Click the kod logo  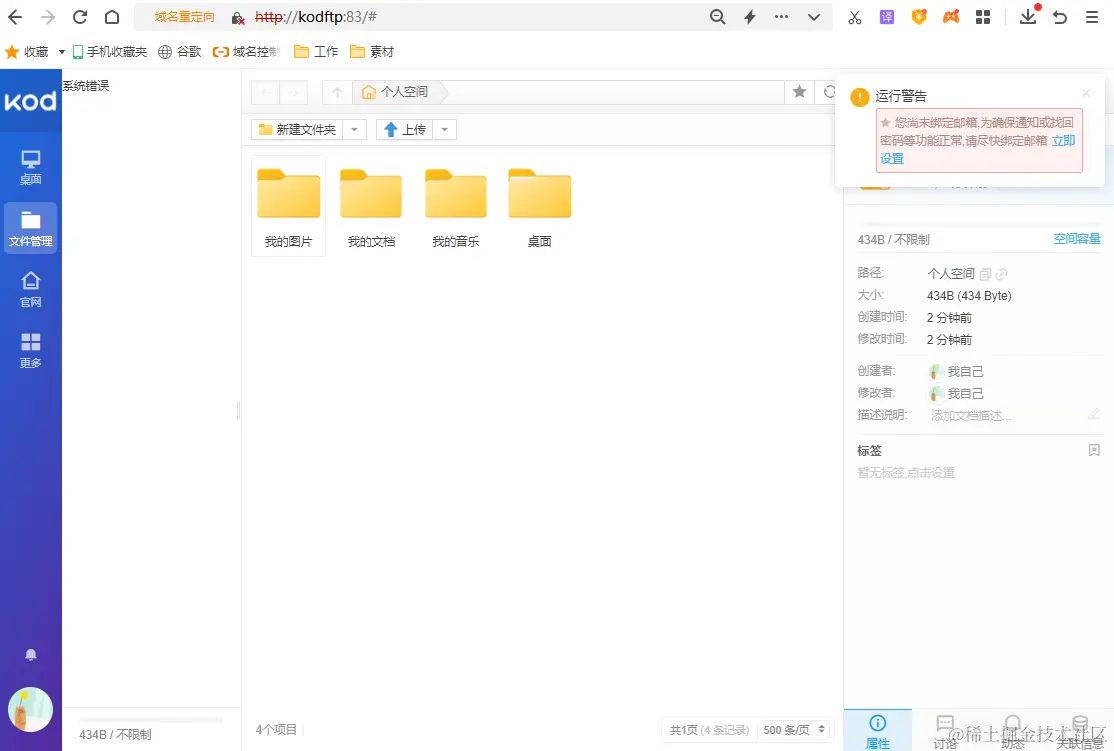click(31, 101)
